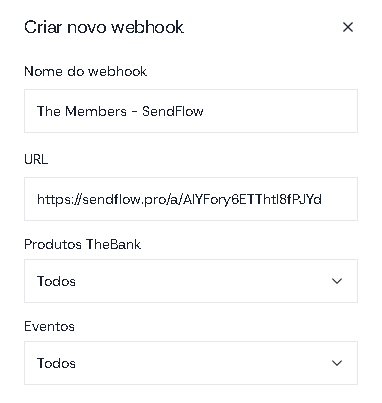Focus the URL input field
This screenshot has width=382, height=403.
coord(191,199)
